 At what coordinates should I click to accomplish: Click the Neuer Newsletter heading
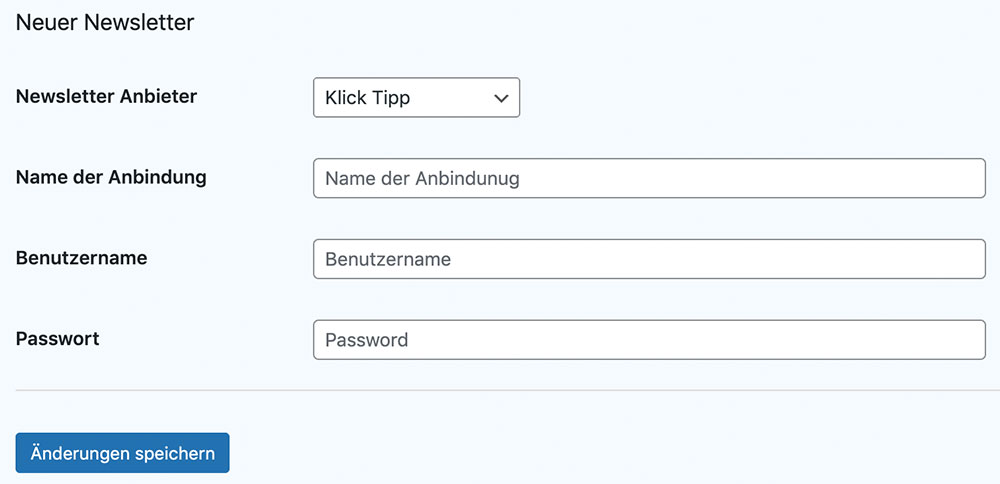pyautogui.click(x=105, y=22)
